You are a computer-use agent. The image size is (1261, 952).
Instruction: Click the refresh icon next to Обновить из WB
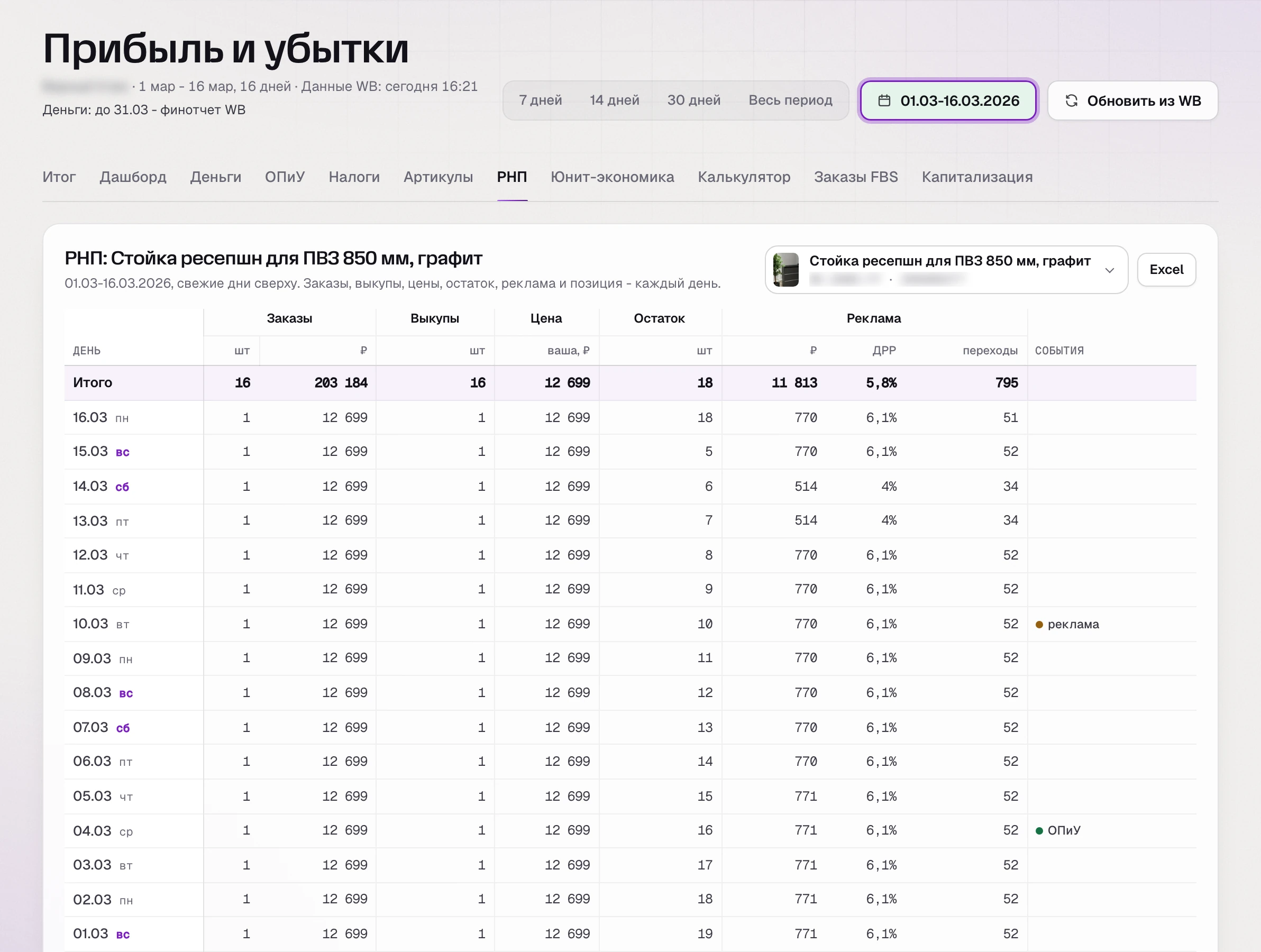tap(1071, 101)
